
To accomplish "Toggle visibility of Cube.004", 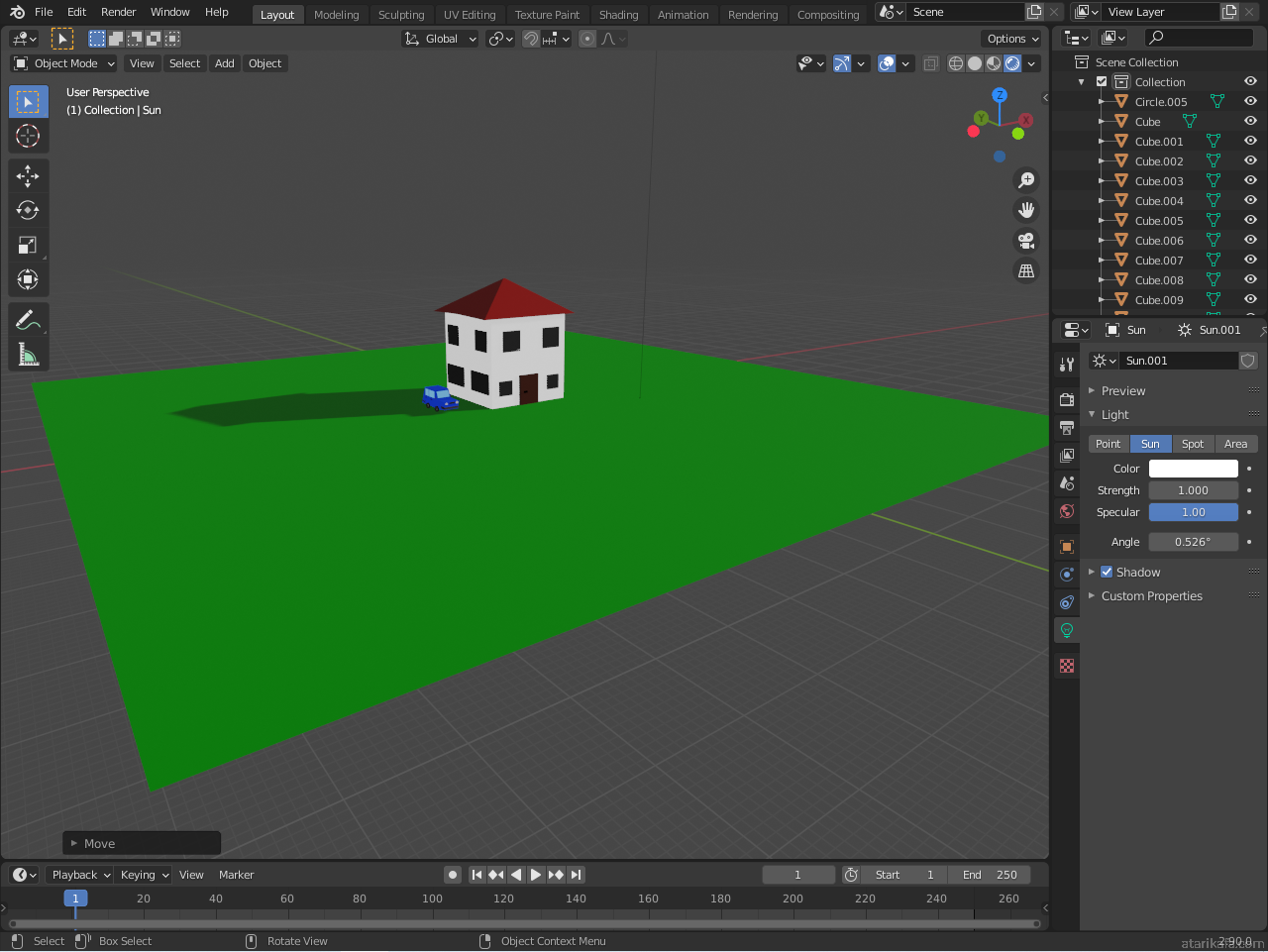I will coord(1250,200).
